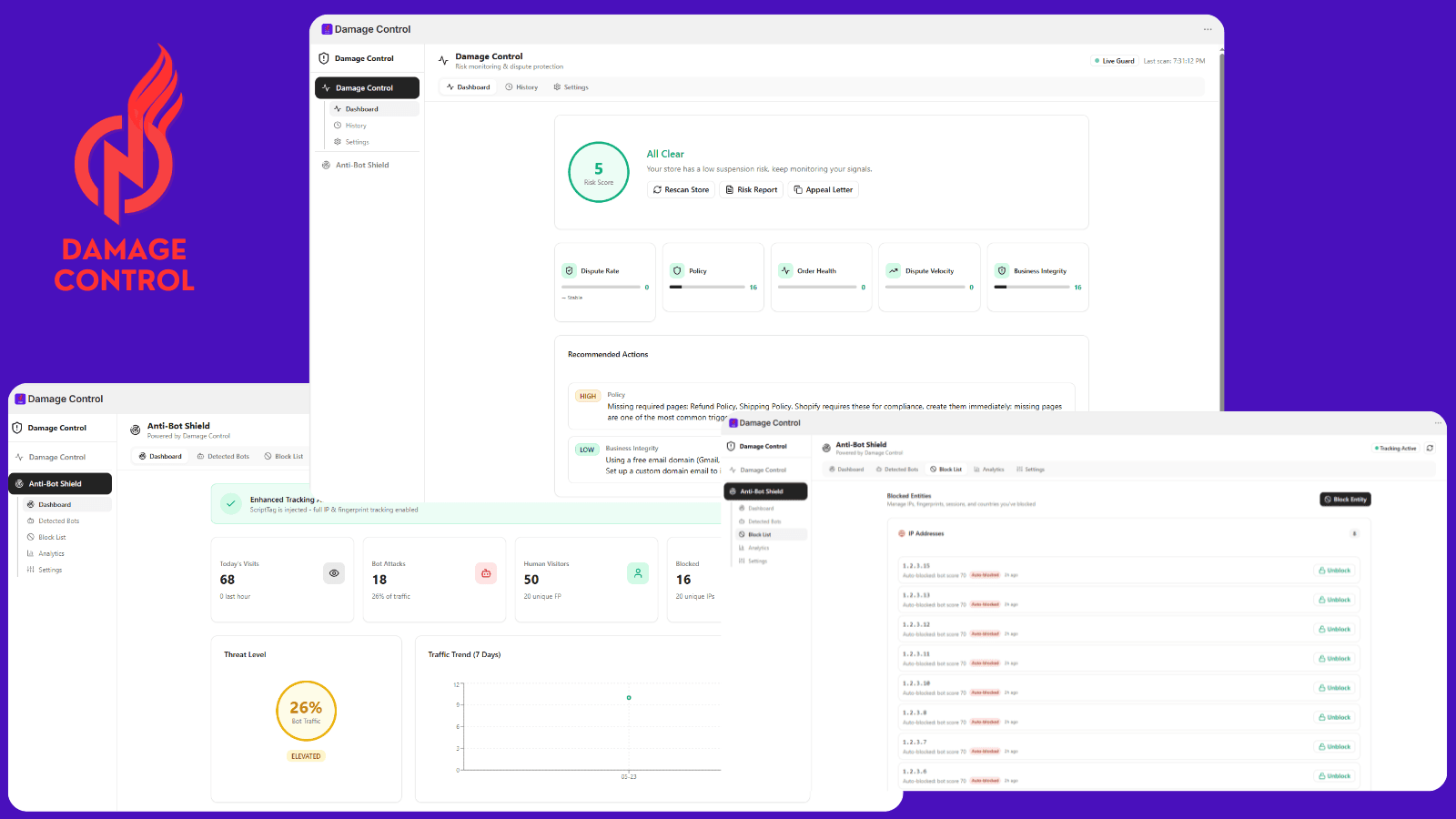Click the Recommended Actions heading
Screen dimensions: 1456x819
(608, 354)
